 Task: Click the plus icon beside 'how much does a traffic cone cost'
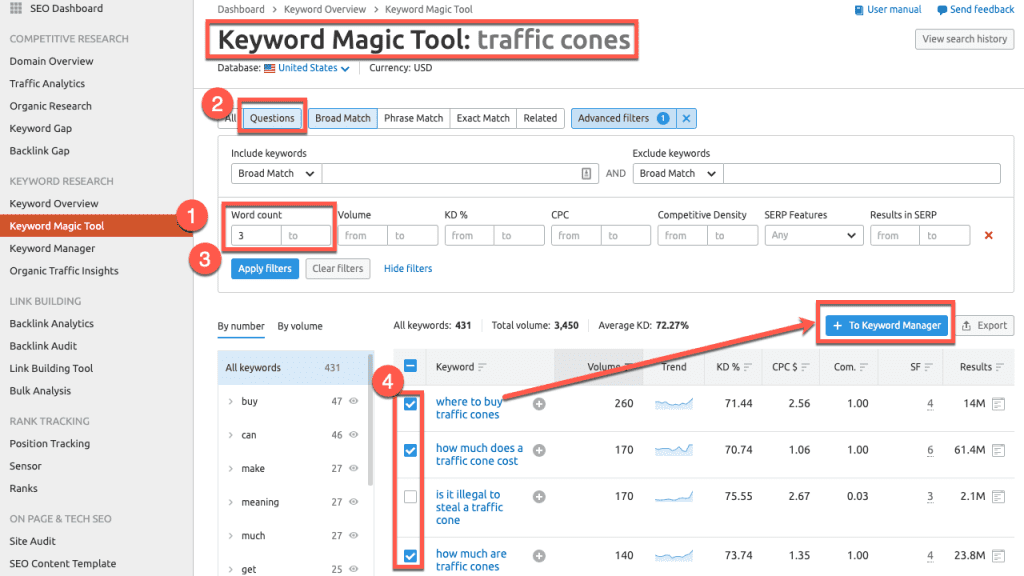coord(539,451)
